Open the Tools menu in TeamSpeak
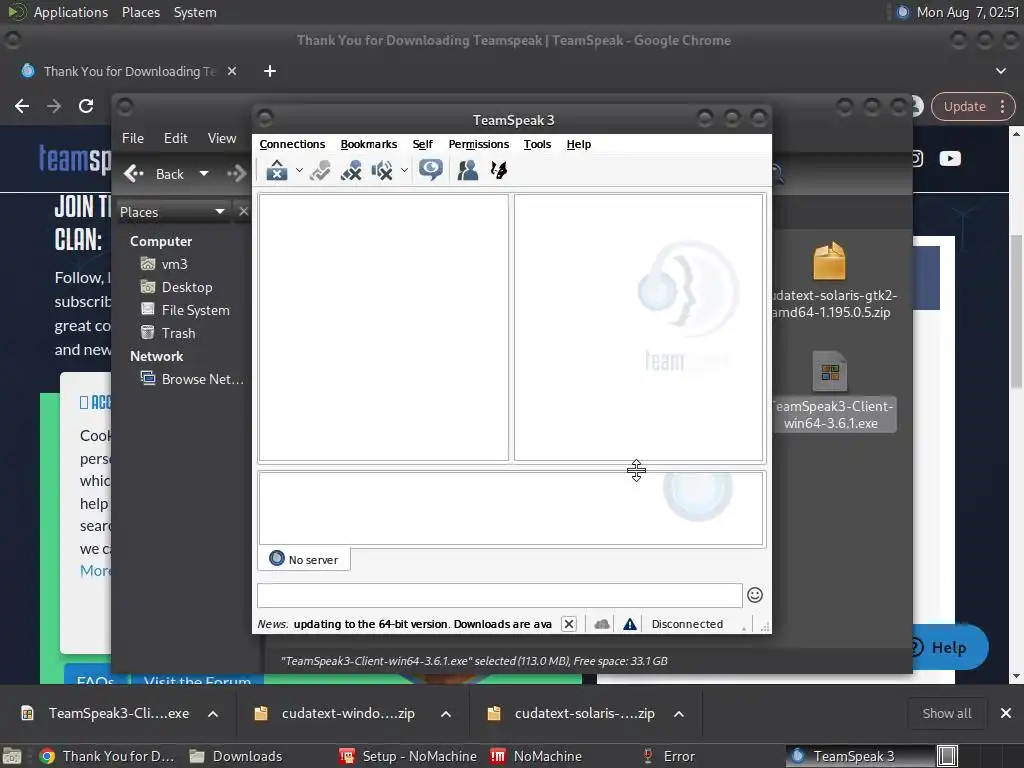The height and width of the screenshot is (768, 1024). tap(537, 144)
